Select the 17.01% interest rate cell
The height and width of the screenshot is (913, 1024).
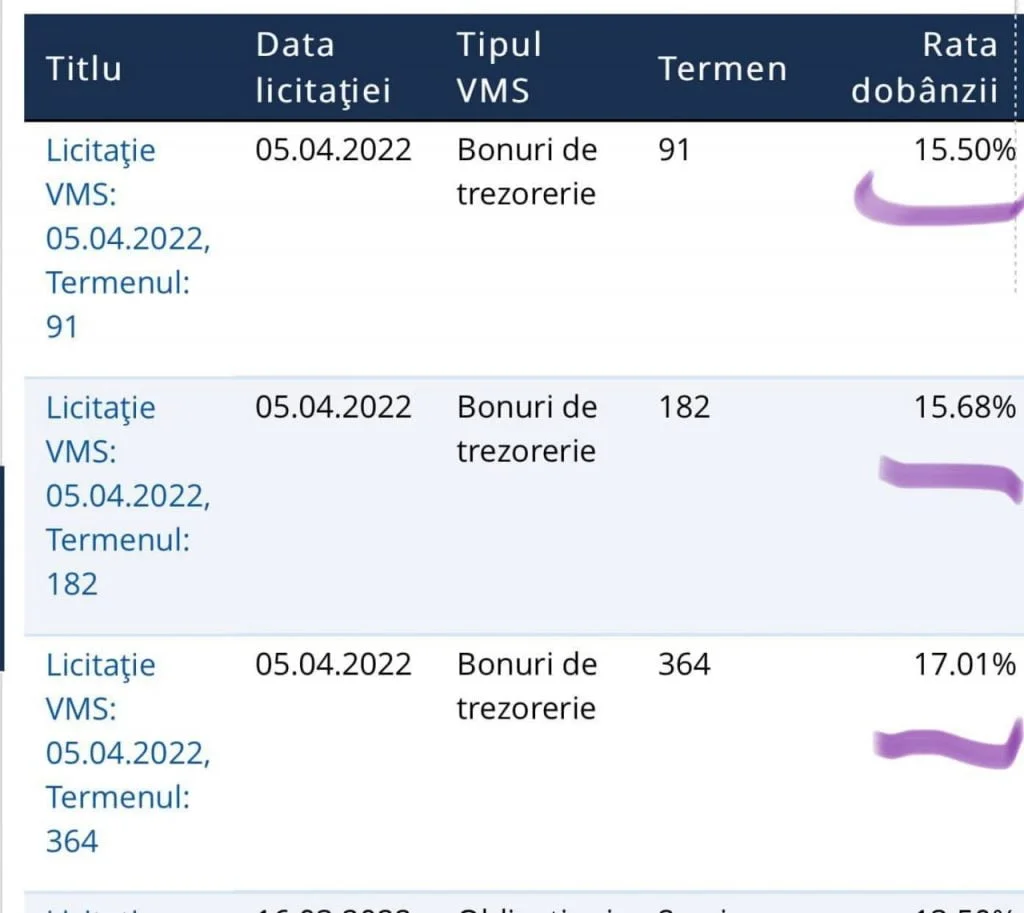coord(965,665)
